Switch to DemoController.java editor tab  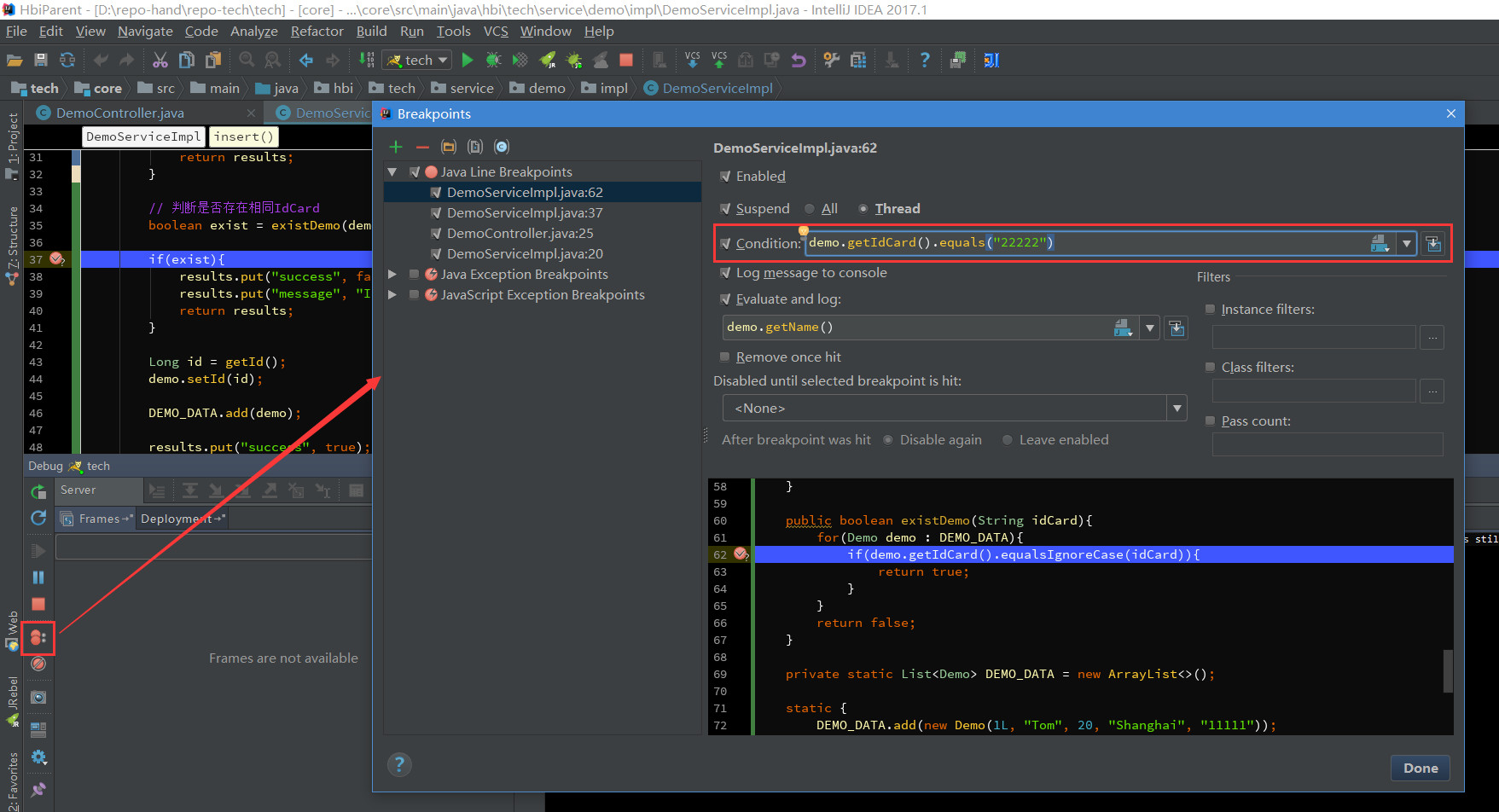click(119, 113)
